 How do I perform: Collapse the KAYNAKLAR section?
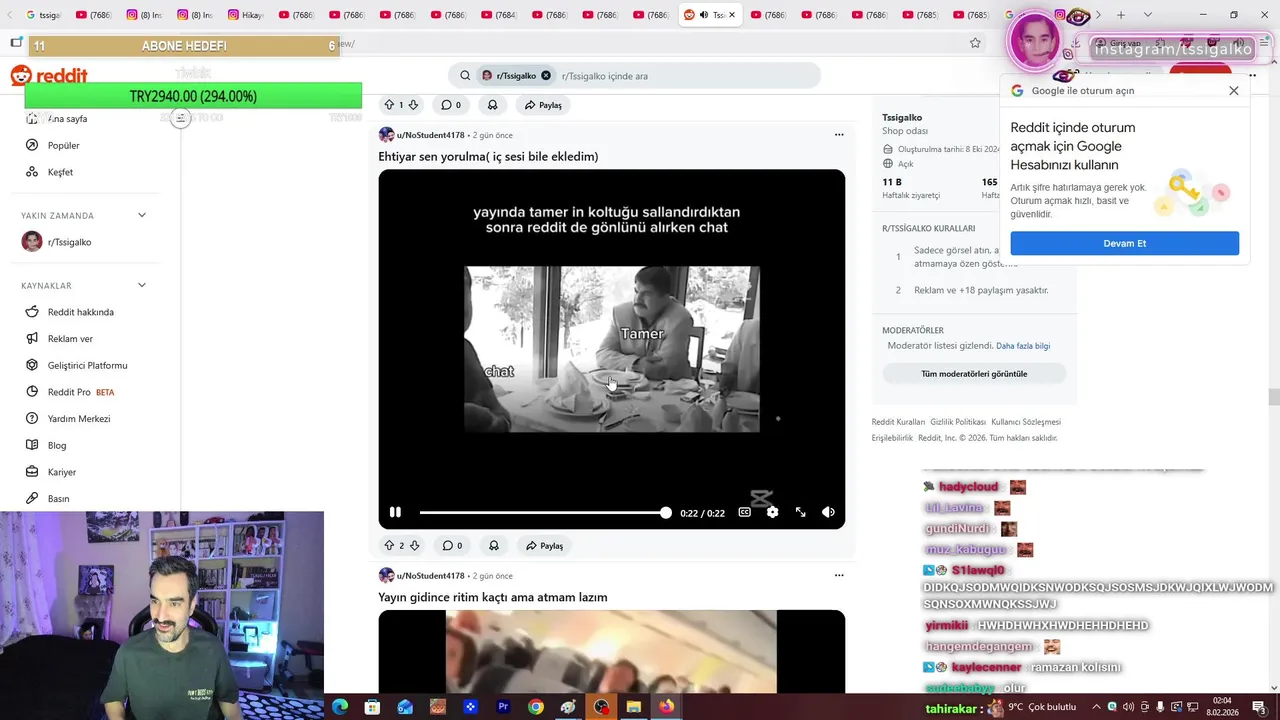click(142, 285)
